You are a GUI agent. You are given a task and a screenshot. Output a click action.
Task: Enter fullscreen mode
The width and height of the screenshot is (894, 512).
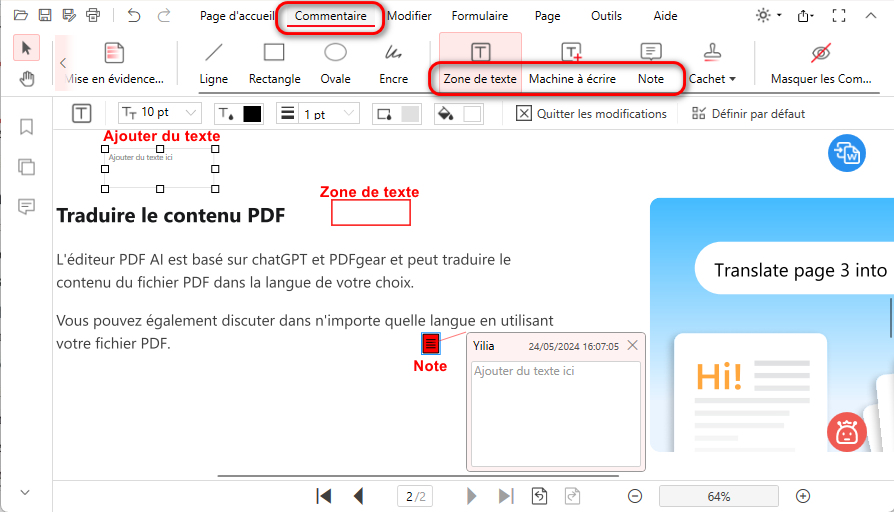pyautogui.click(x=839, y=15)
